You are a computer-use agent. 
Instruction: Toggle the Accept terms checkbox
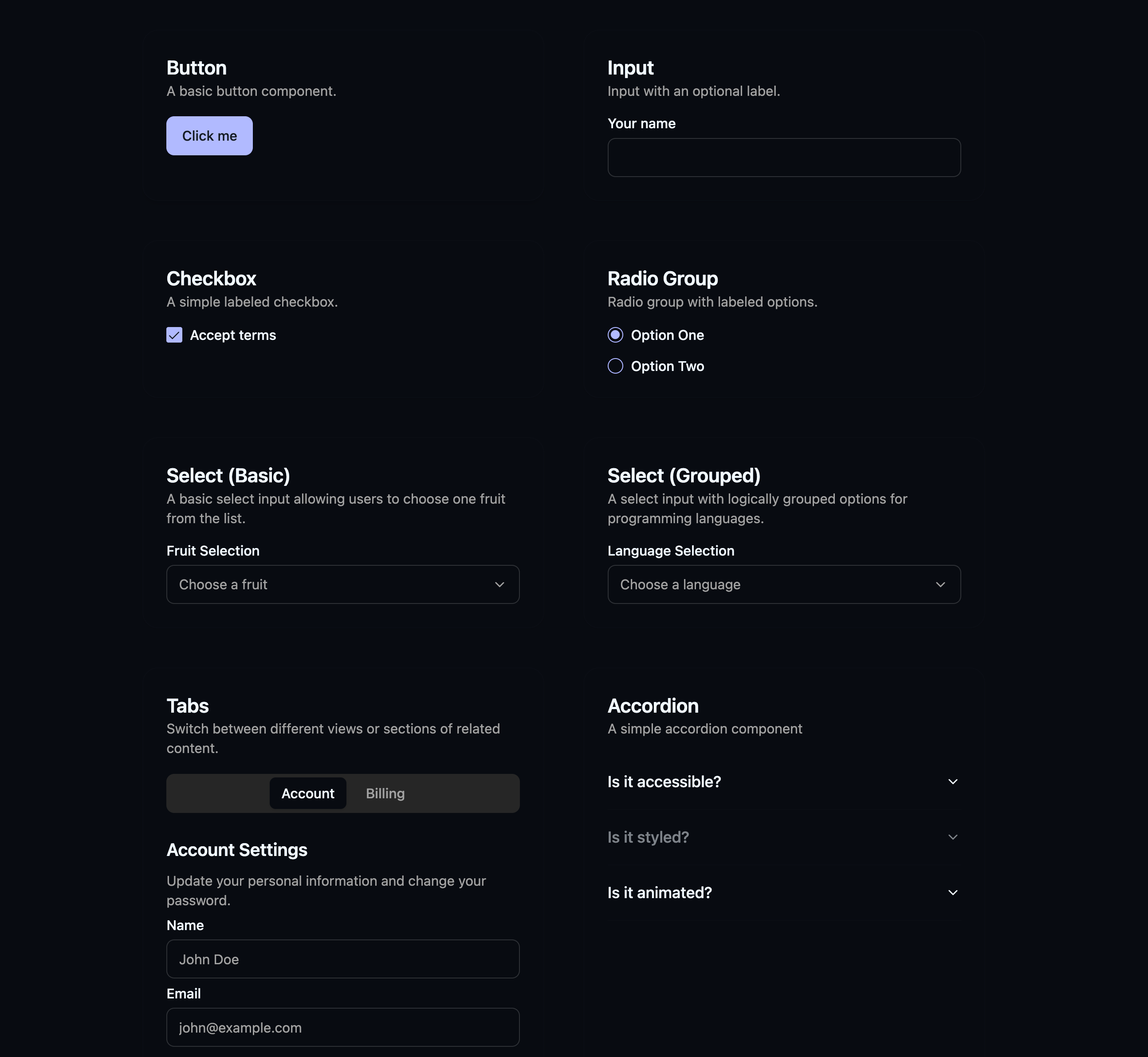(174, 335)
